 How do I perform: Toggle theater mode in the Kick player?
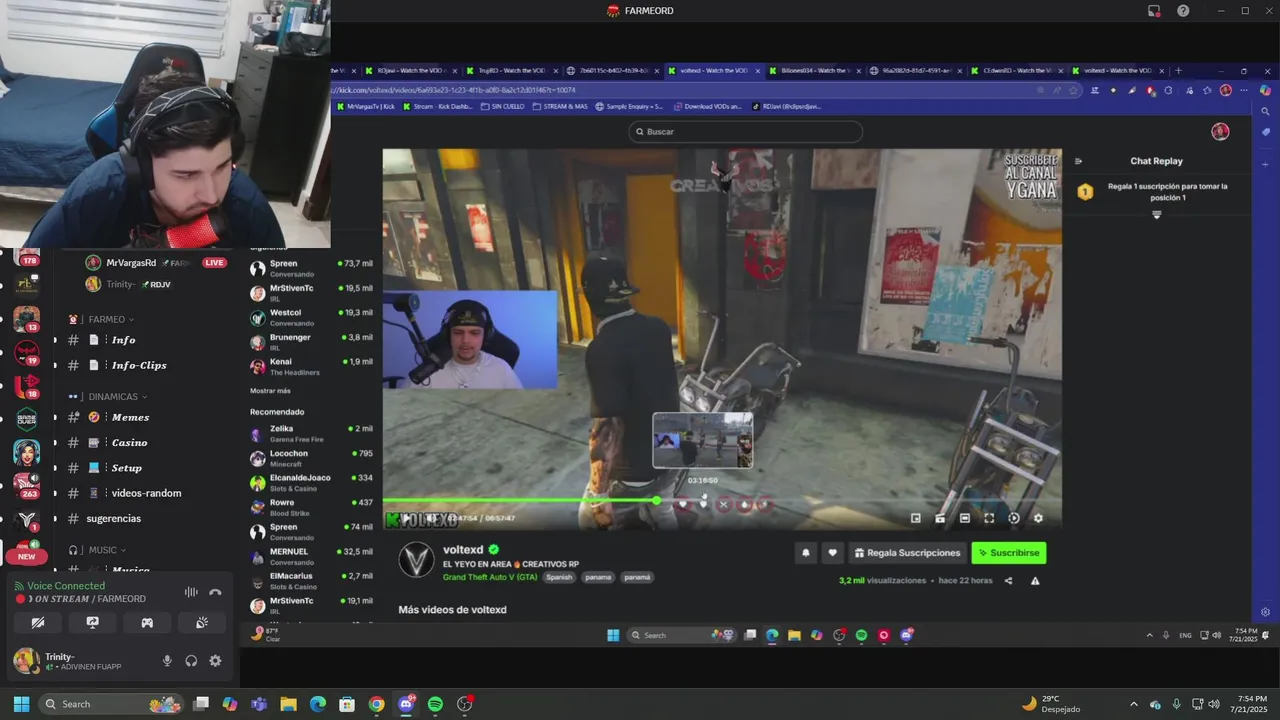[x=964, y=518]
